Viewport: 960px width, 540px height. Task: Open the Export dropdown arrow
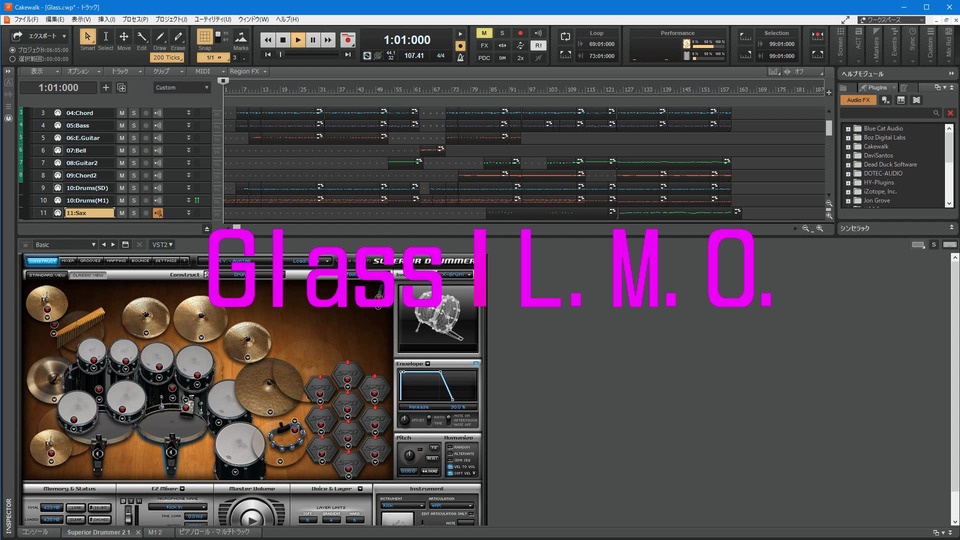[64, 36]
